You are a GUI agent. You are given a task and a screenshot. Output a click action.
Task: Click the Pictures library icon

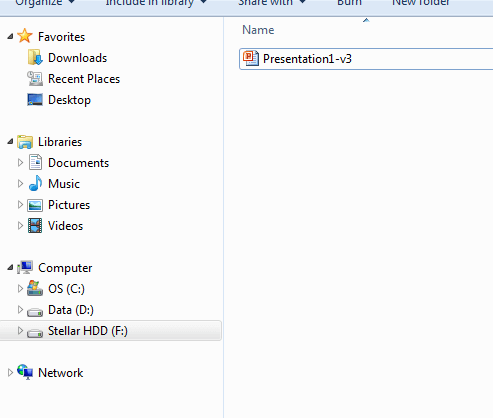tap(35, 205)
